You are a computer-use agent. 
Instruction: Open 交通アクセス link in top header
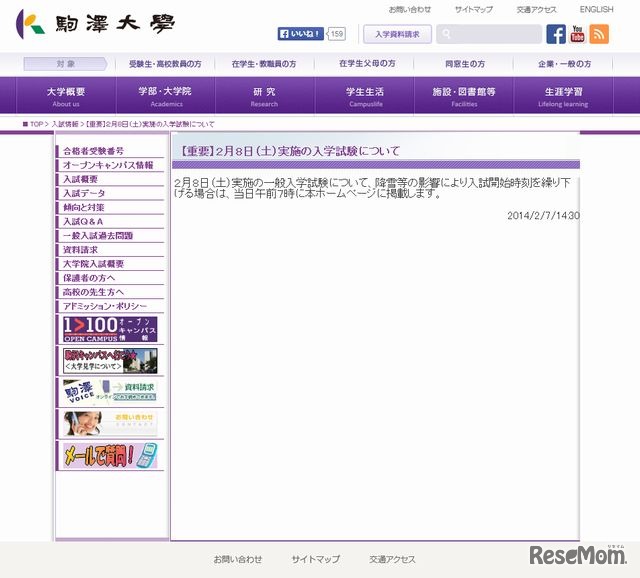tap(536, 9)
